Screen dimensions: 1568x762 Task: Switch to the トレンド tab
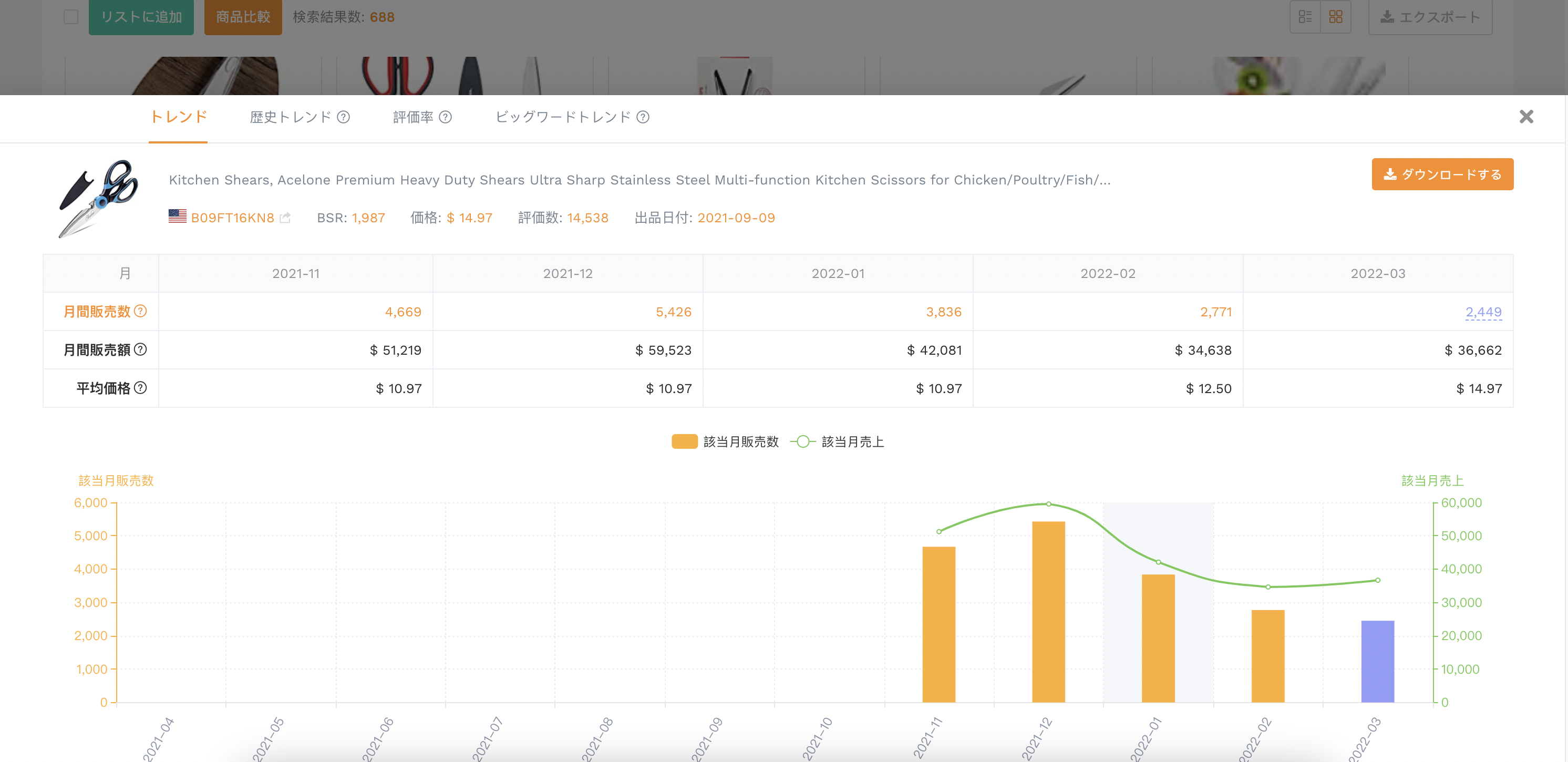coord(178,117)
